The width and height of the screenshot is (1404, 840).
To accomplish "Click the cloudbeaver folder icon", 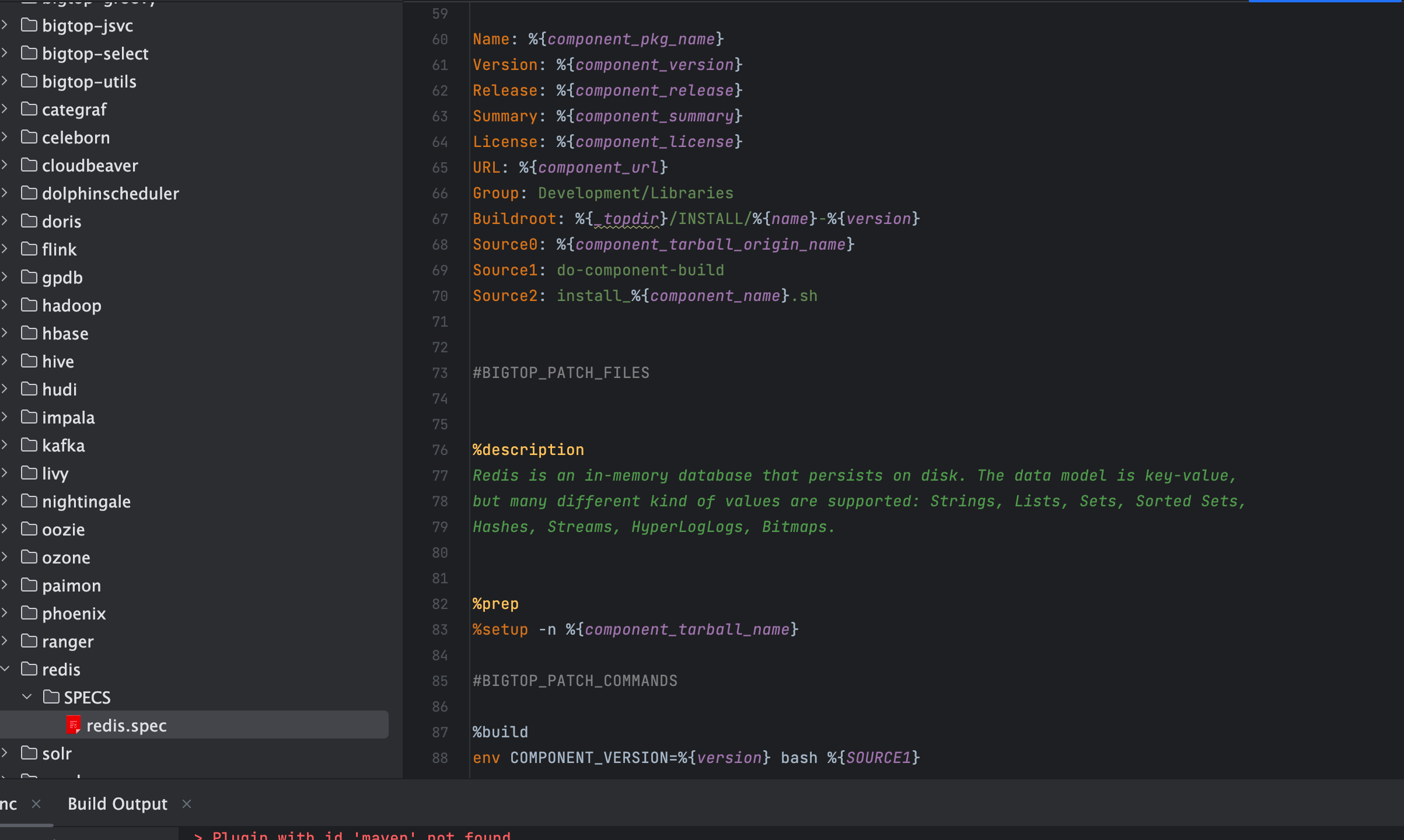I will tap(29, 165).
